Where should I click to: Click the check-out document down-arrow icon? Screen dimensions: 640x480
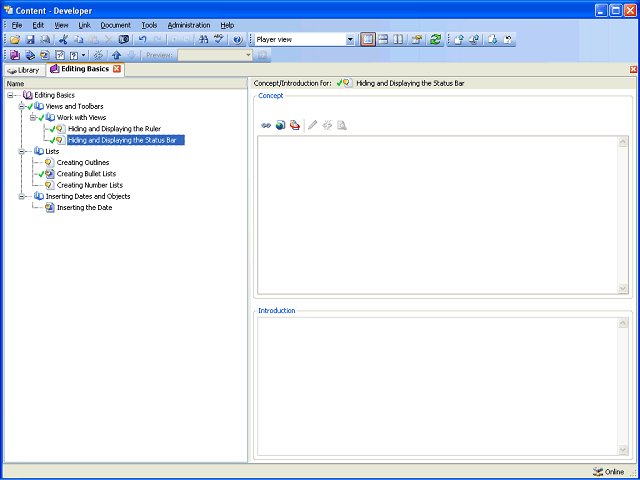(493, 40)
